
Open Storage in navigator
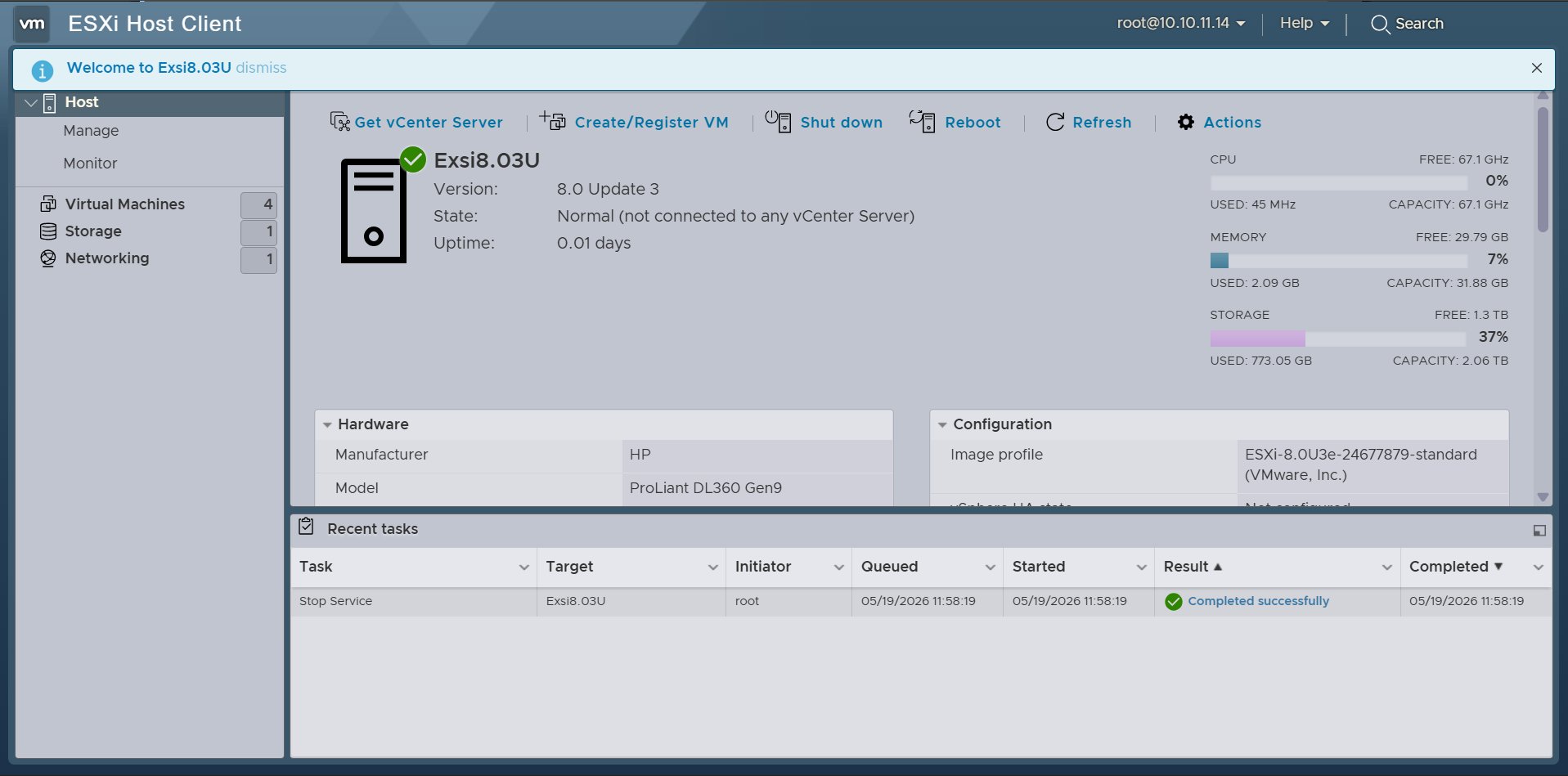pyautogui.click(x=93, y=231)
